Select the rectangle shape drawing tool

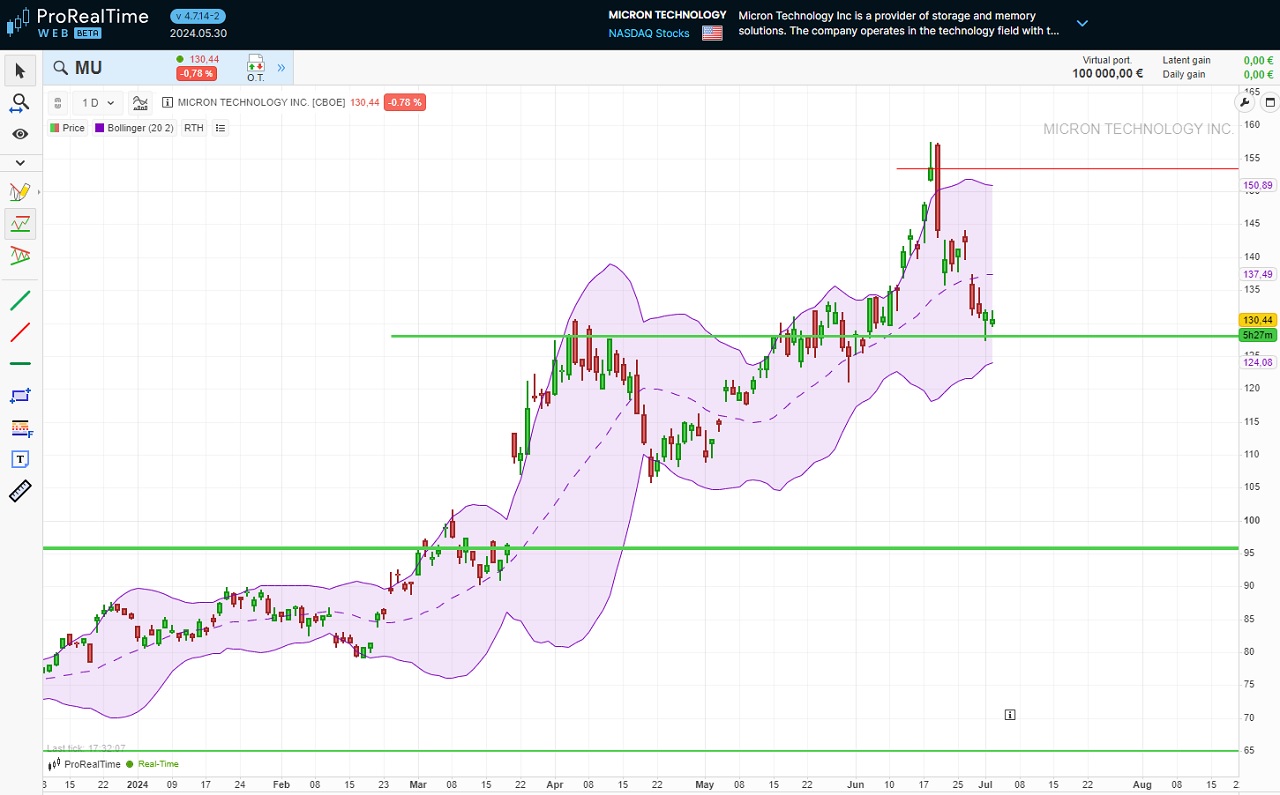pos(20,396)
